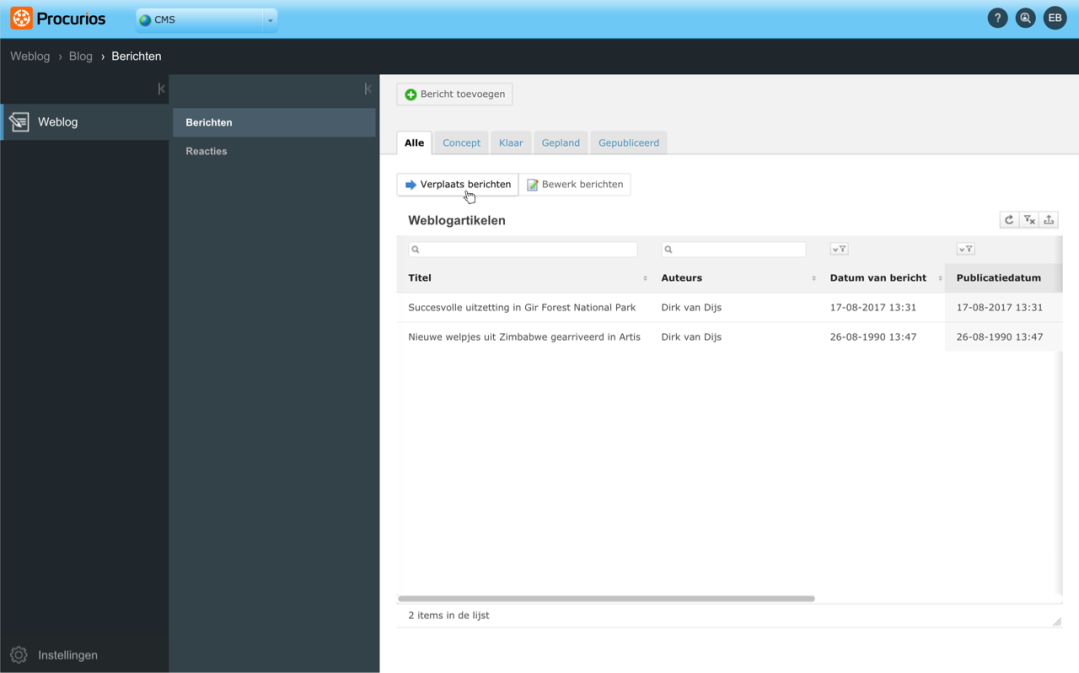Go to Blog breadcrumb

(x=81, y=56)
